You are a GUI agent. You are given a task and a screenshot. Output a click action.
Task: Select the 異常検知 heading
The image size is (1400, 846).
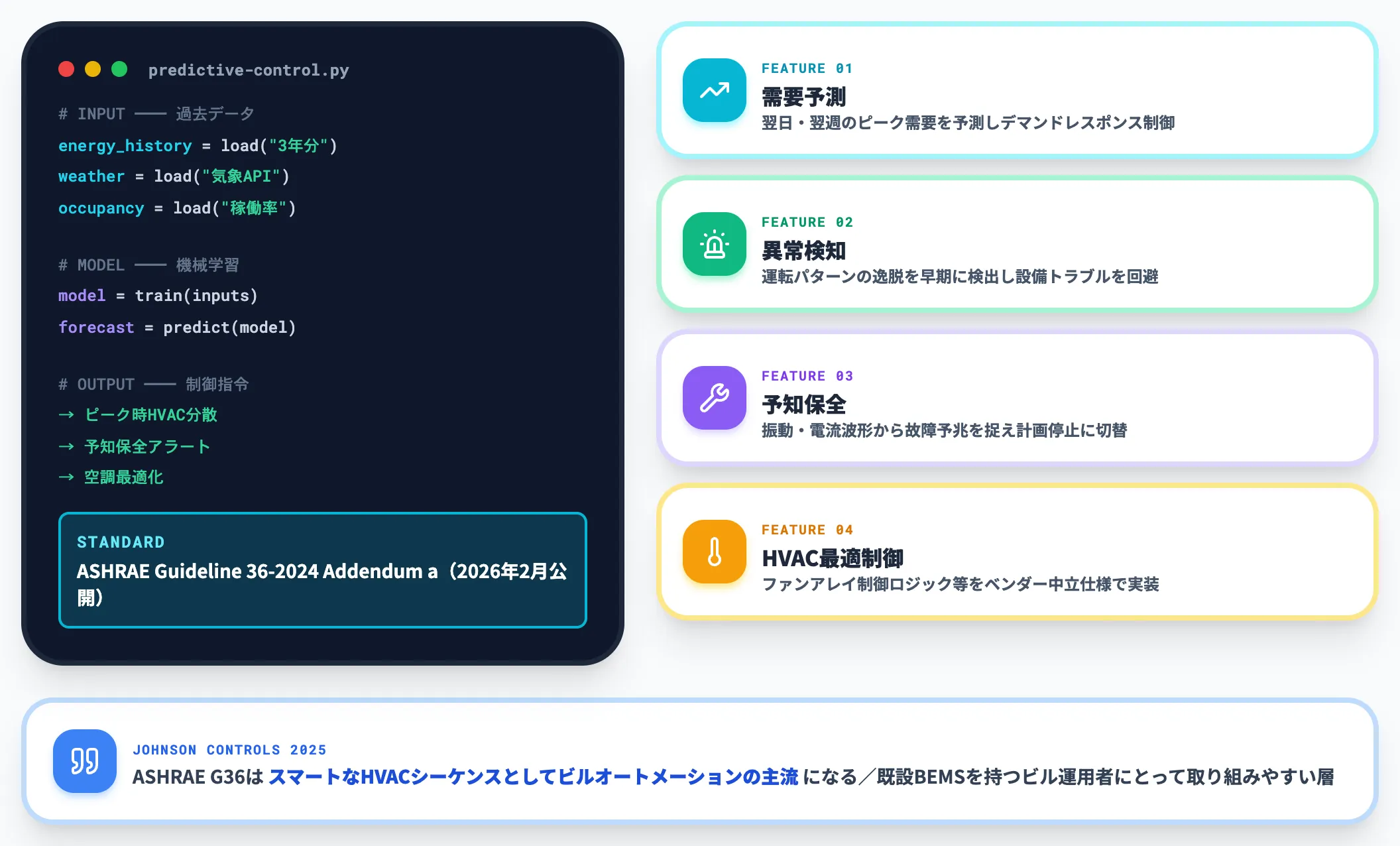tap(803, 251)
